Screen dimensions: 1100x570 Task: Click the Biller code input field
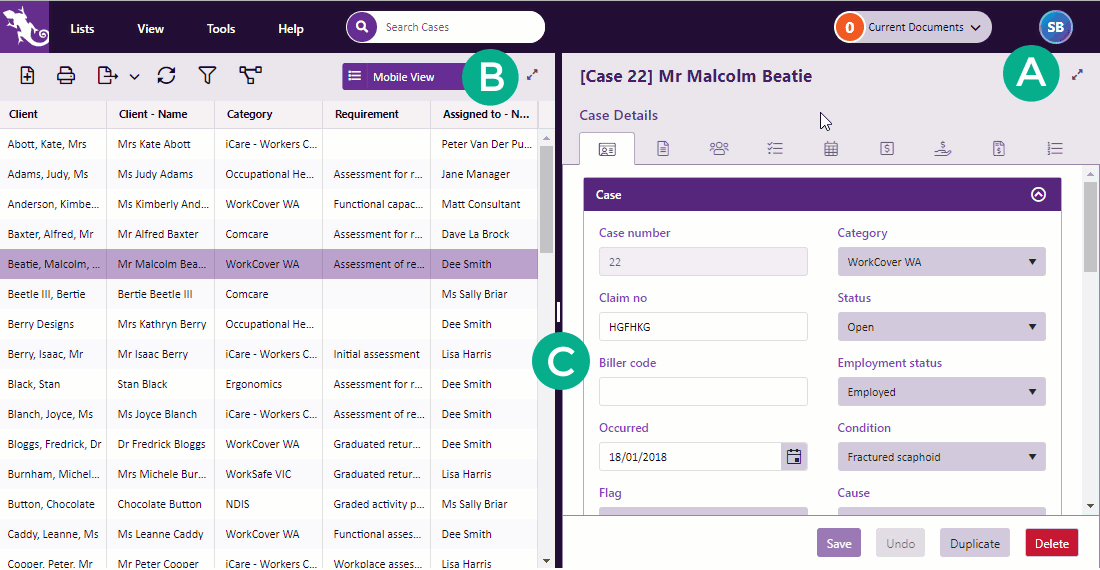[x=703, y=392]
